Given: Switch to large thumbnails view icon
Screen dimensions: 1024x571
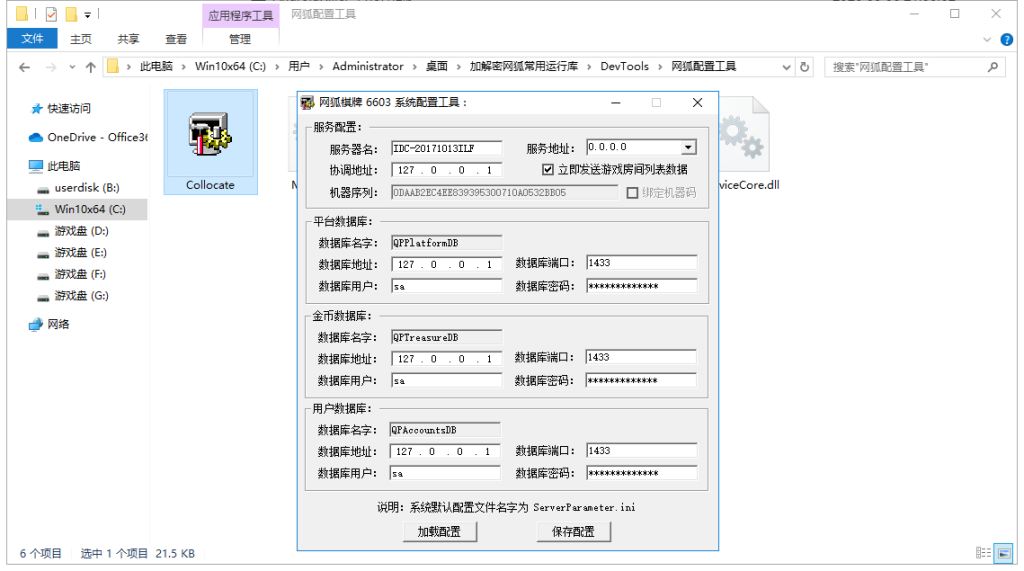Looking at the screenshot, I should point(1001,553).
